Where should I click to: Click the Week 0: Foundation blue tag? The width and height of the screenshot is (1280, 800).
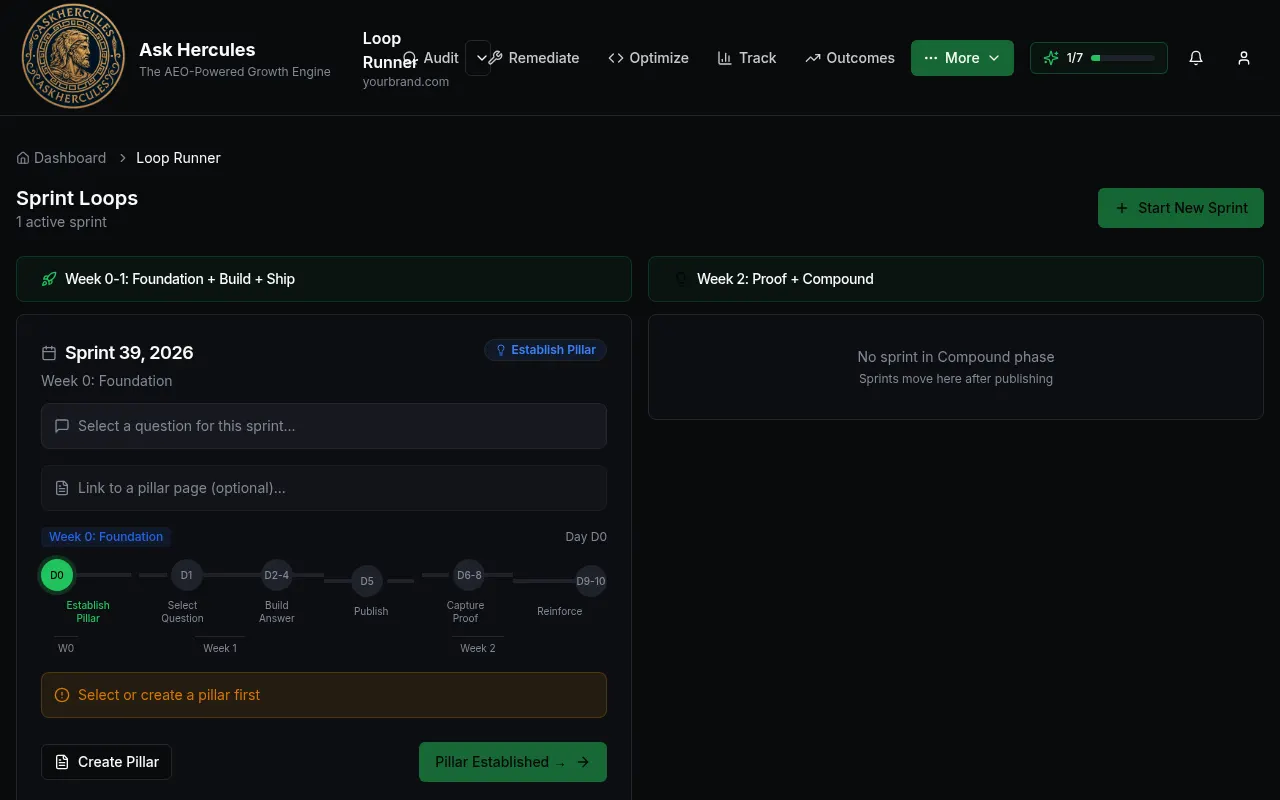tap(106, 537)
